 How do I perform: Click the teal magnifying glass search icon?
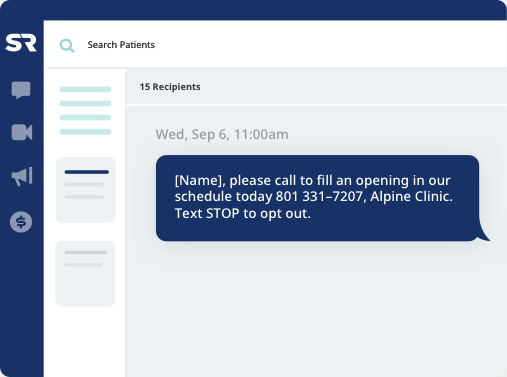click(x=67, y=46)
